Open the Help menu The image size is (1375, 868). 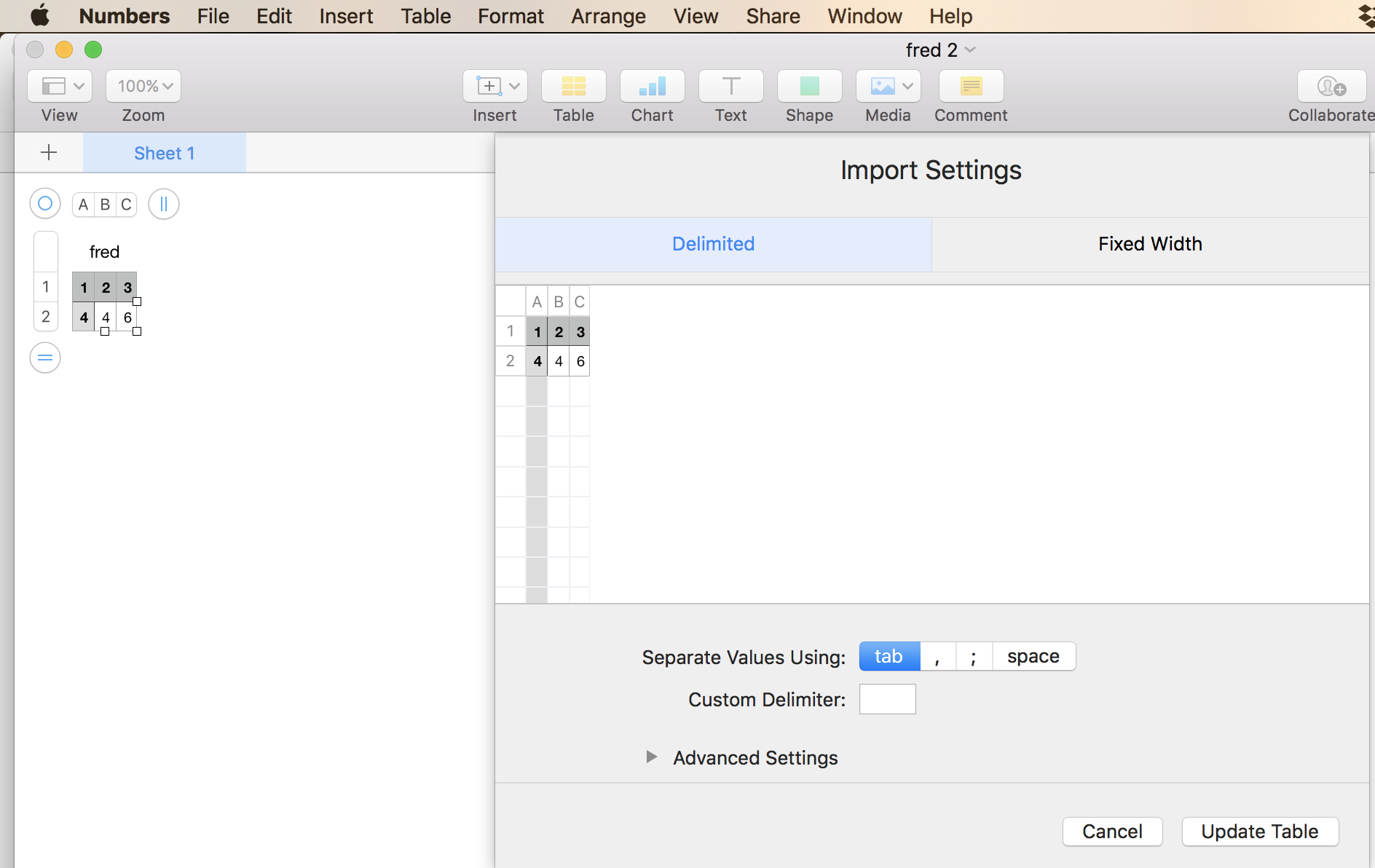pos(951,16)
